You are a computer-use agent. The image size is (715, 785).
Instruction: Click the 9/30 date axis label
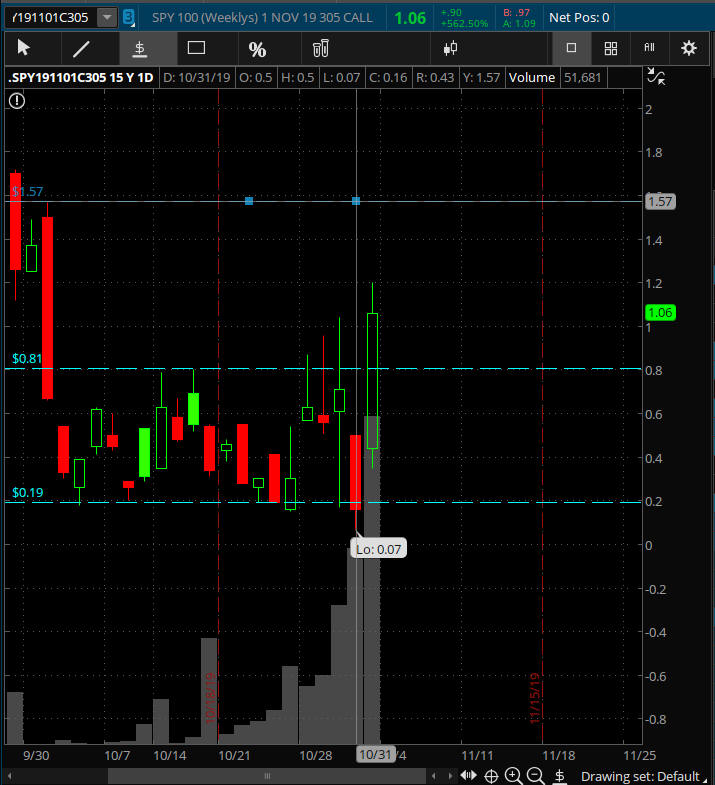click(36, 755)
